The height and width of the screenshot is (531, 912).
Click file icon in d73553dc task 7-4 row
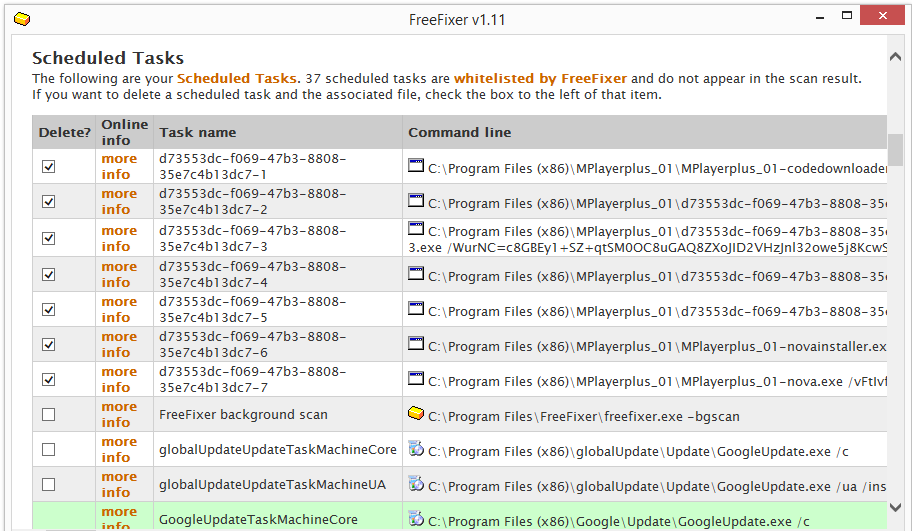[x=416, y=273]
